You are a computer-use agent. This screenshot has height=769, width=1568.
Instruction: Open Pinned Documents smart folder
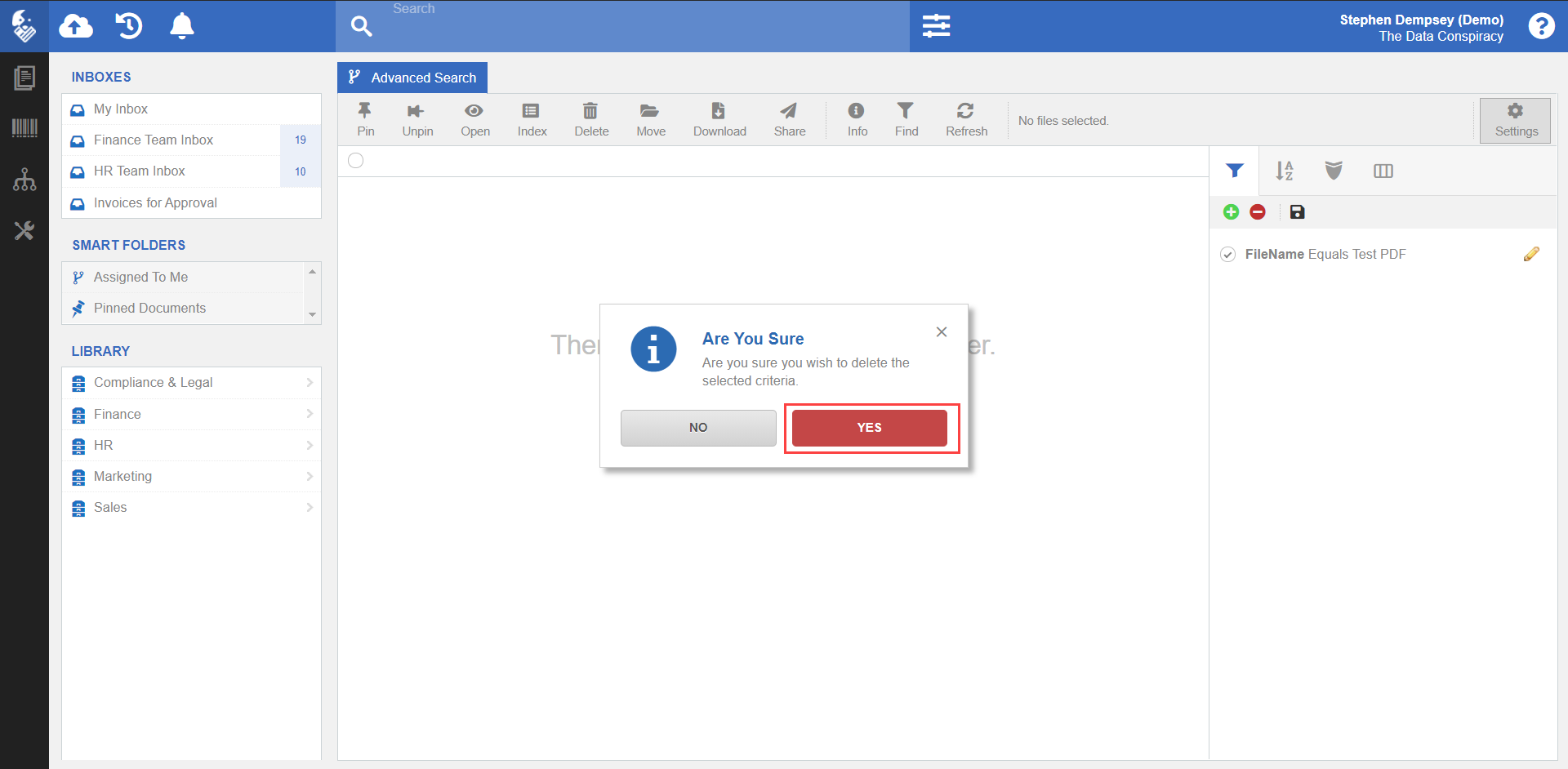[x=183, y=309]
